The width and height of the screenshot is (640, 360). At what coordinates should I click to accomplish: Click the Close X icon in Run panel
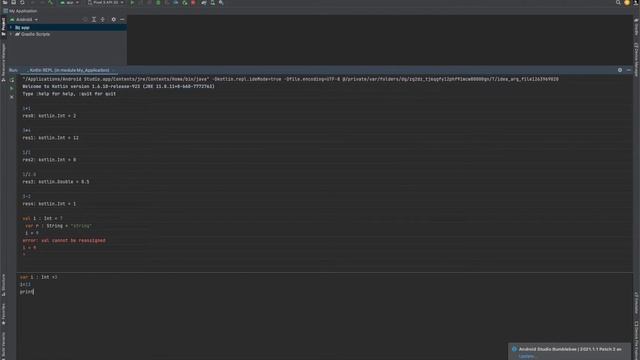(x=11, y=97)
